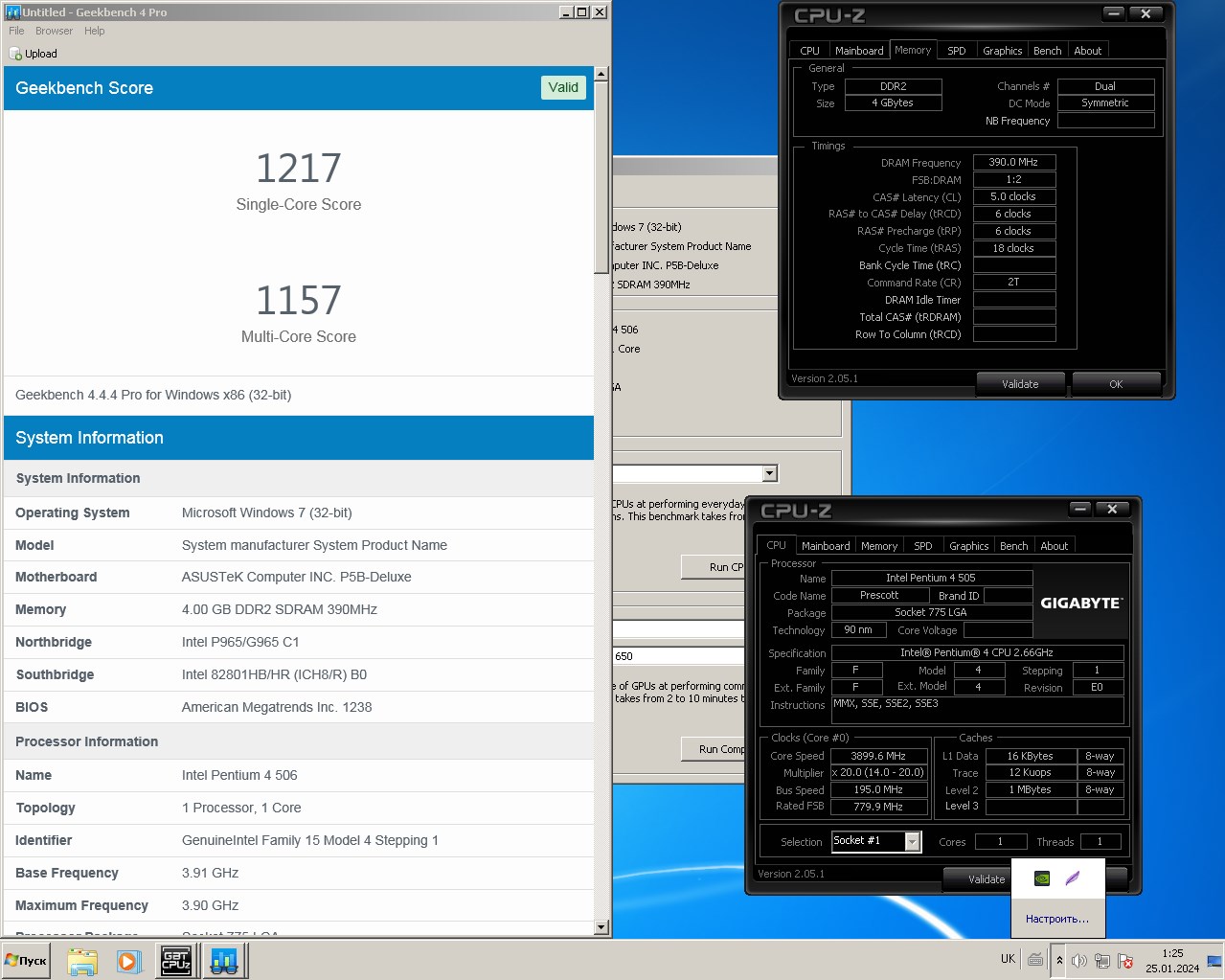
Task: Open the Help menu in Geekbench
Action: pos(94,31)
